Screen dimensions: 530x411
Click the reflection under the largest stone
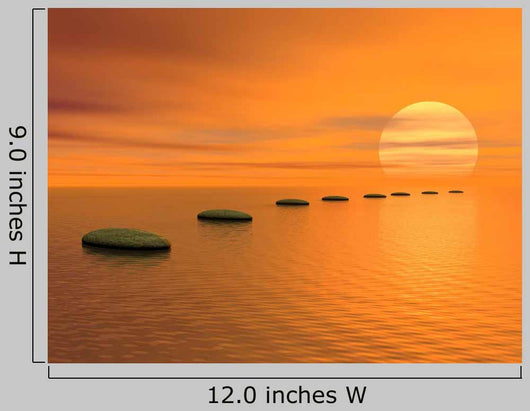click(x=126, y=254)
